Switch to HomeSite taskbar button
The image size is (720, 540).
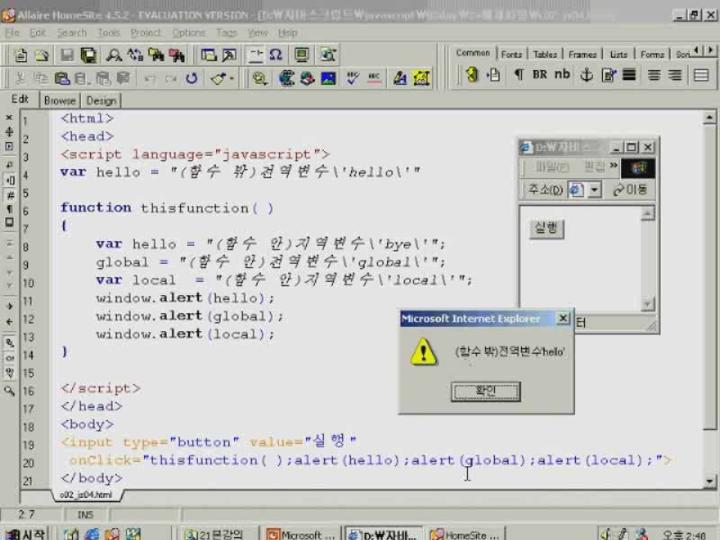point(465,534)
